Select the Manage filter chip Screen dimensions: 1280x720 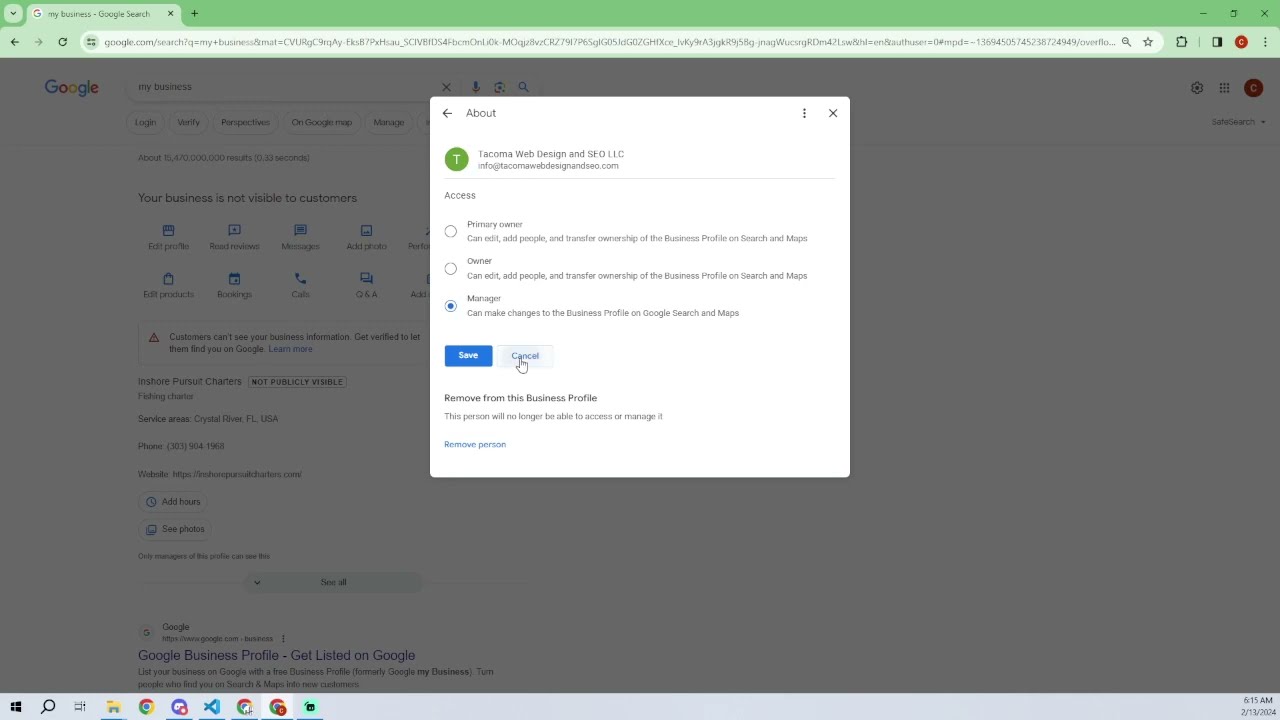click(388, 122)
